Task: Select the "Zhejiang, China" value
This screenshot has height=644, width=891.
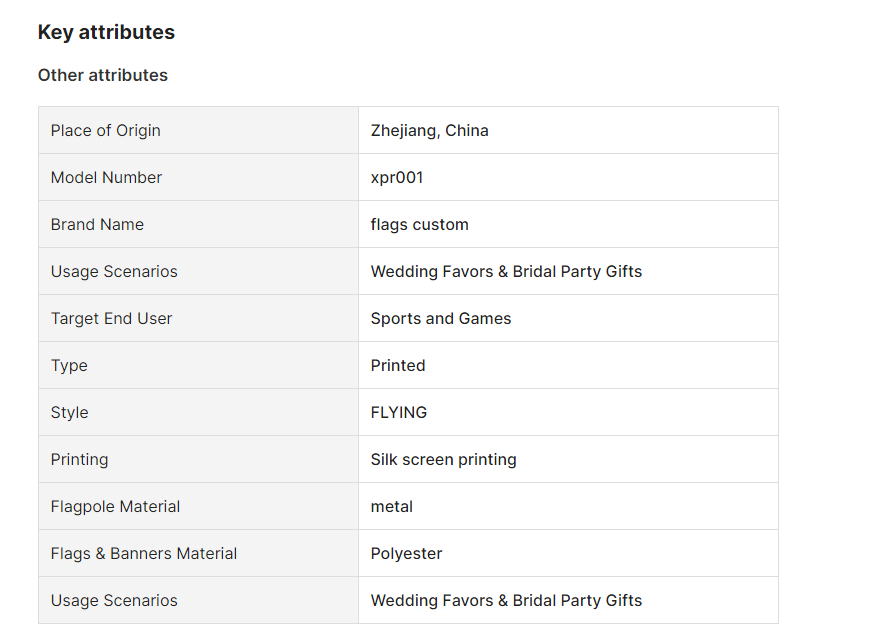Action: pos(430,130)
